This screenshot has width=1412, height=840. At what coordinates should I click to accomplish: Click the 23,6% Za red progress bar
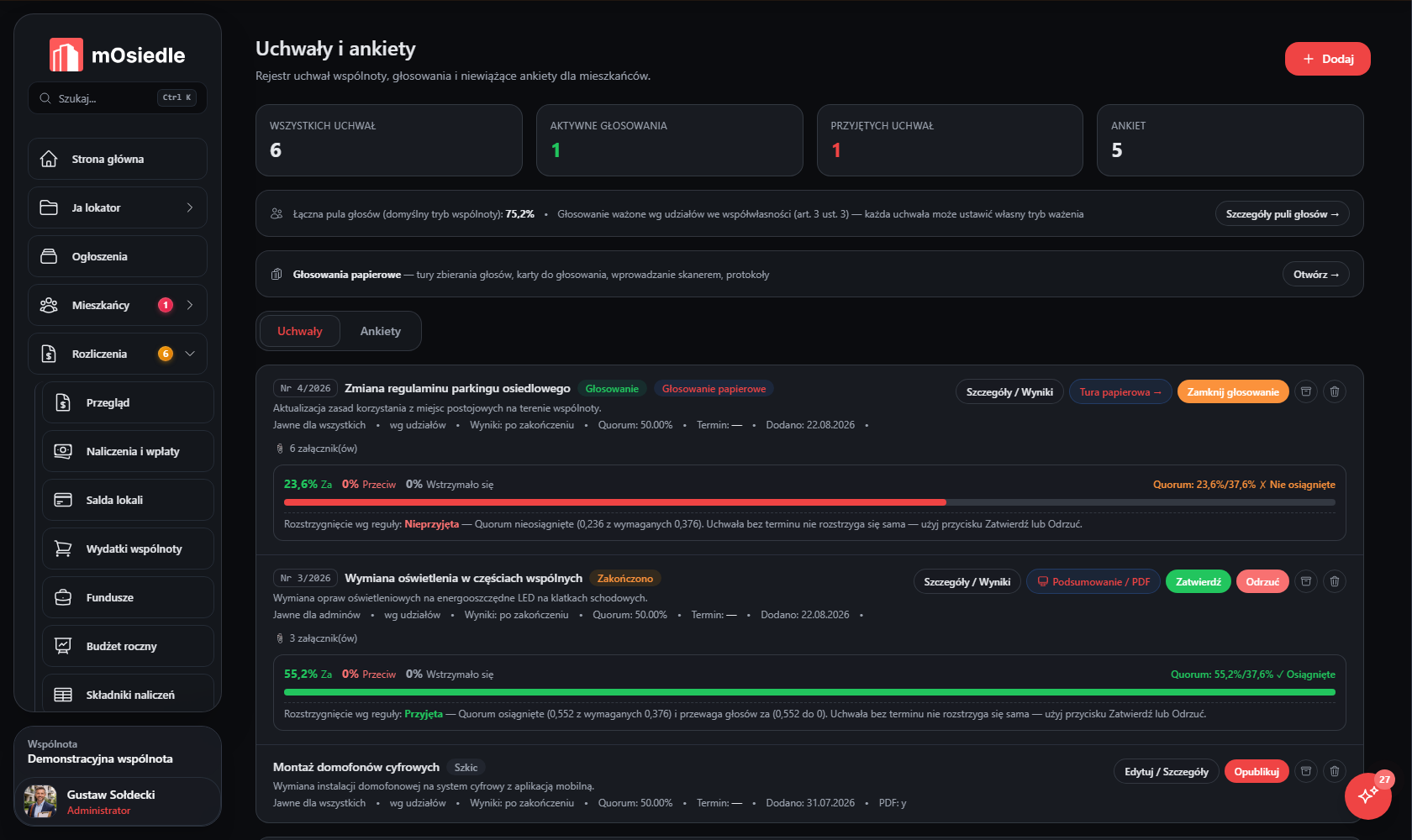tap(615, 502)
